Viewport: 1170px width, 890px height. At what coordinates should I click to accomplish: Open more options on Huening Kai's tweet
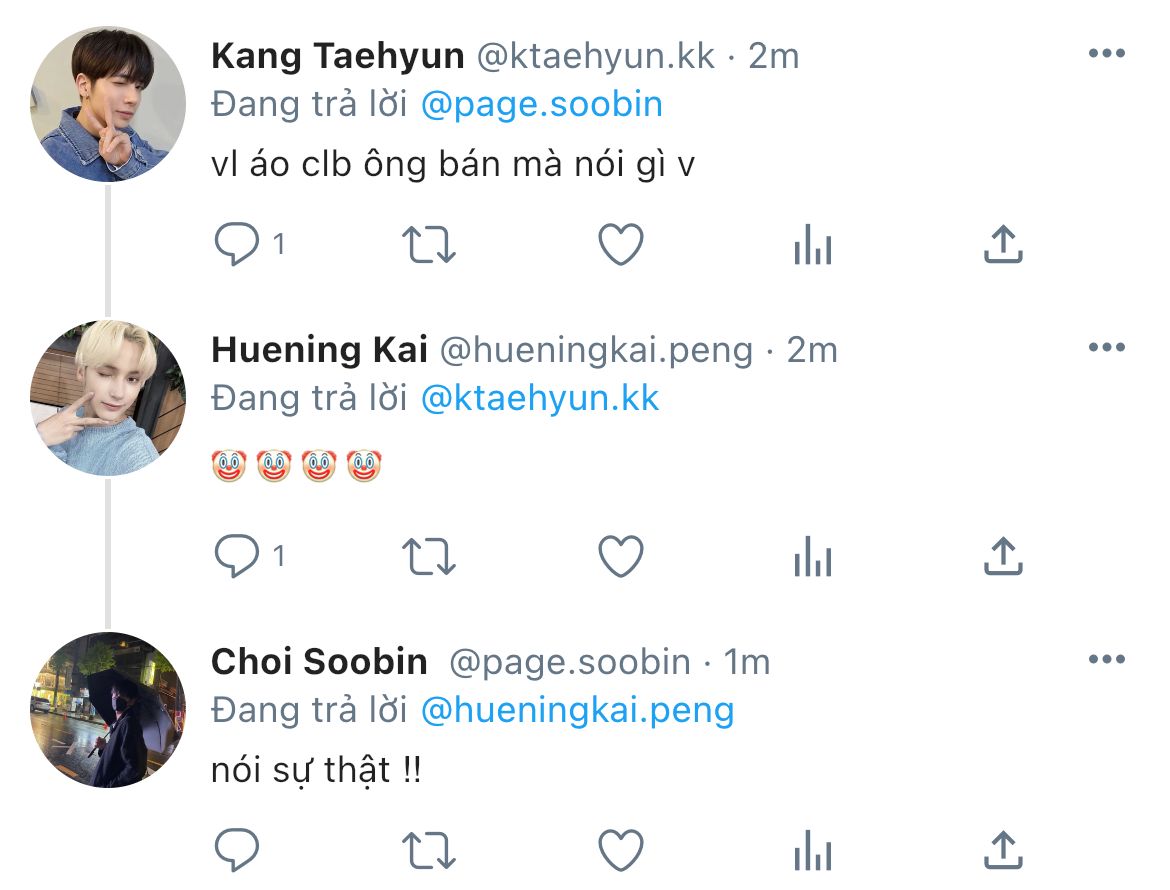(x=1107, y=347)
